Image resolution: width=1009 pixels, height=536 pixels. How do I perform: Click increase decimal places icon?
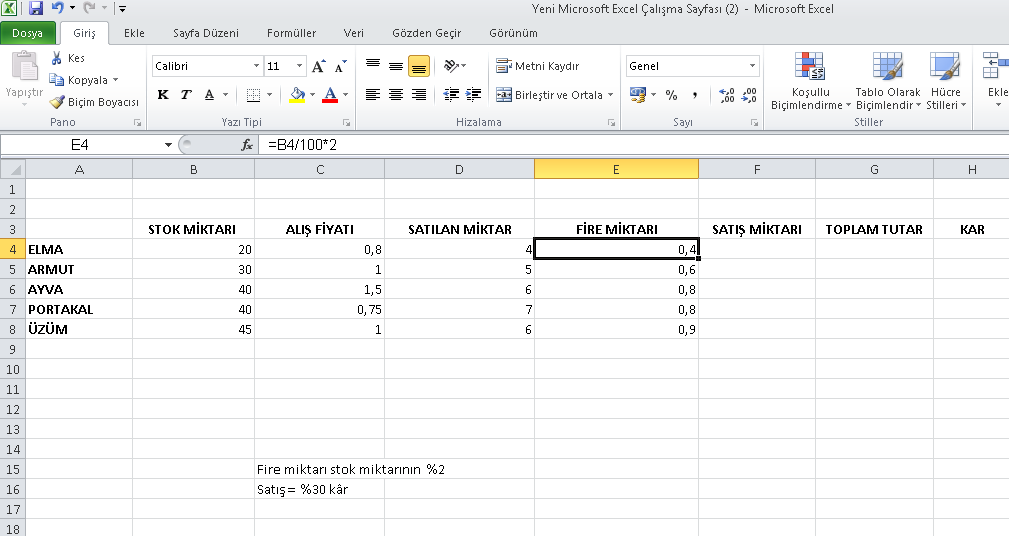[727, 95]
